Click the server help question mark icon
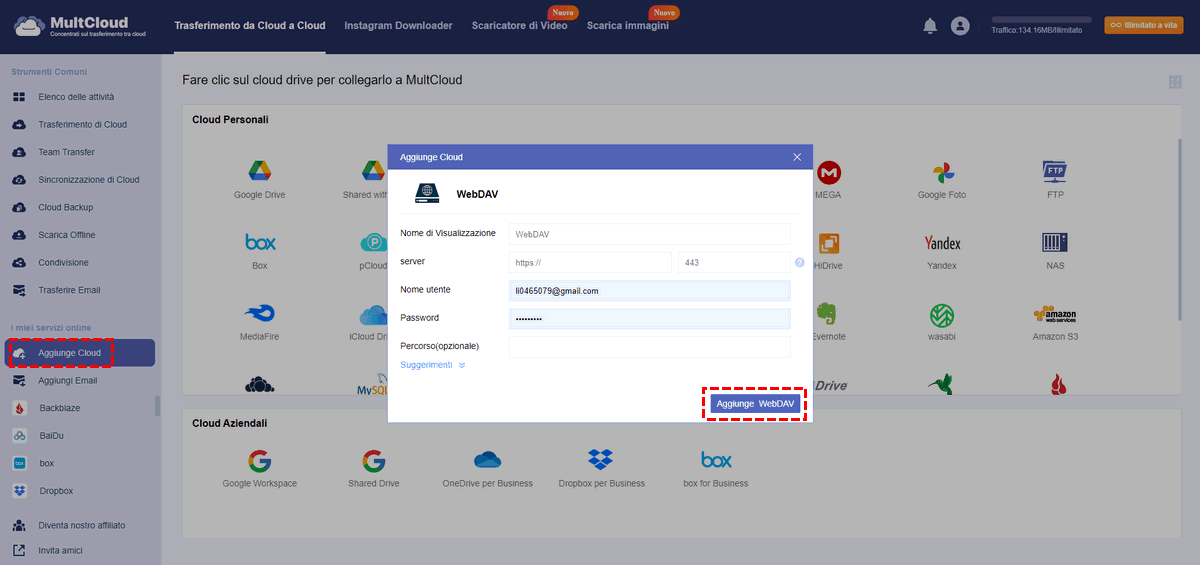The image size is (1200, 565). [799, 263]
